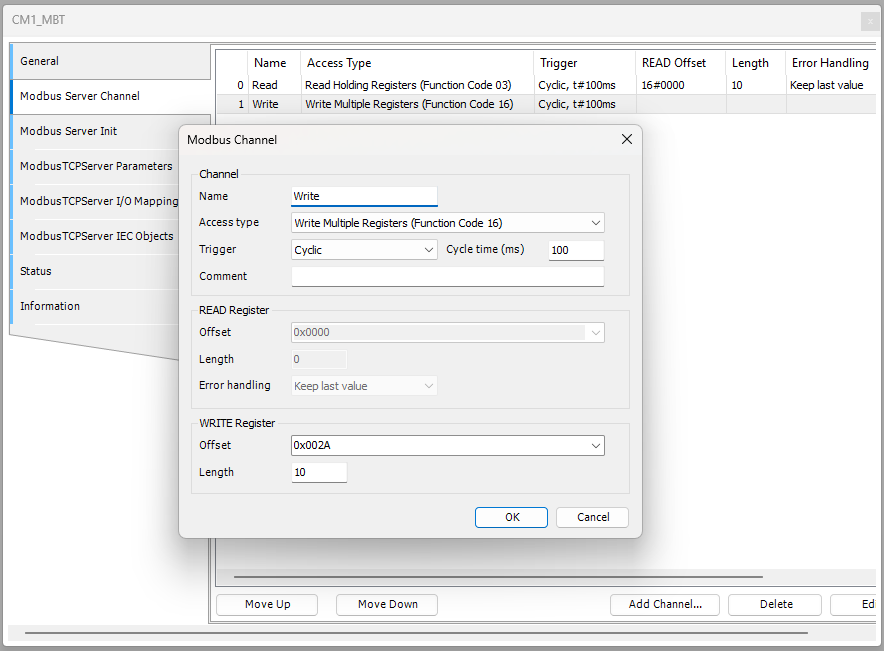Confirm the dialog with OK
Viewport: 884px width, 651px height.
point(511,517)
